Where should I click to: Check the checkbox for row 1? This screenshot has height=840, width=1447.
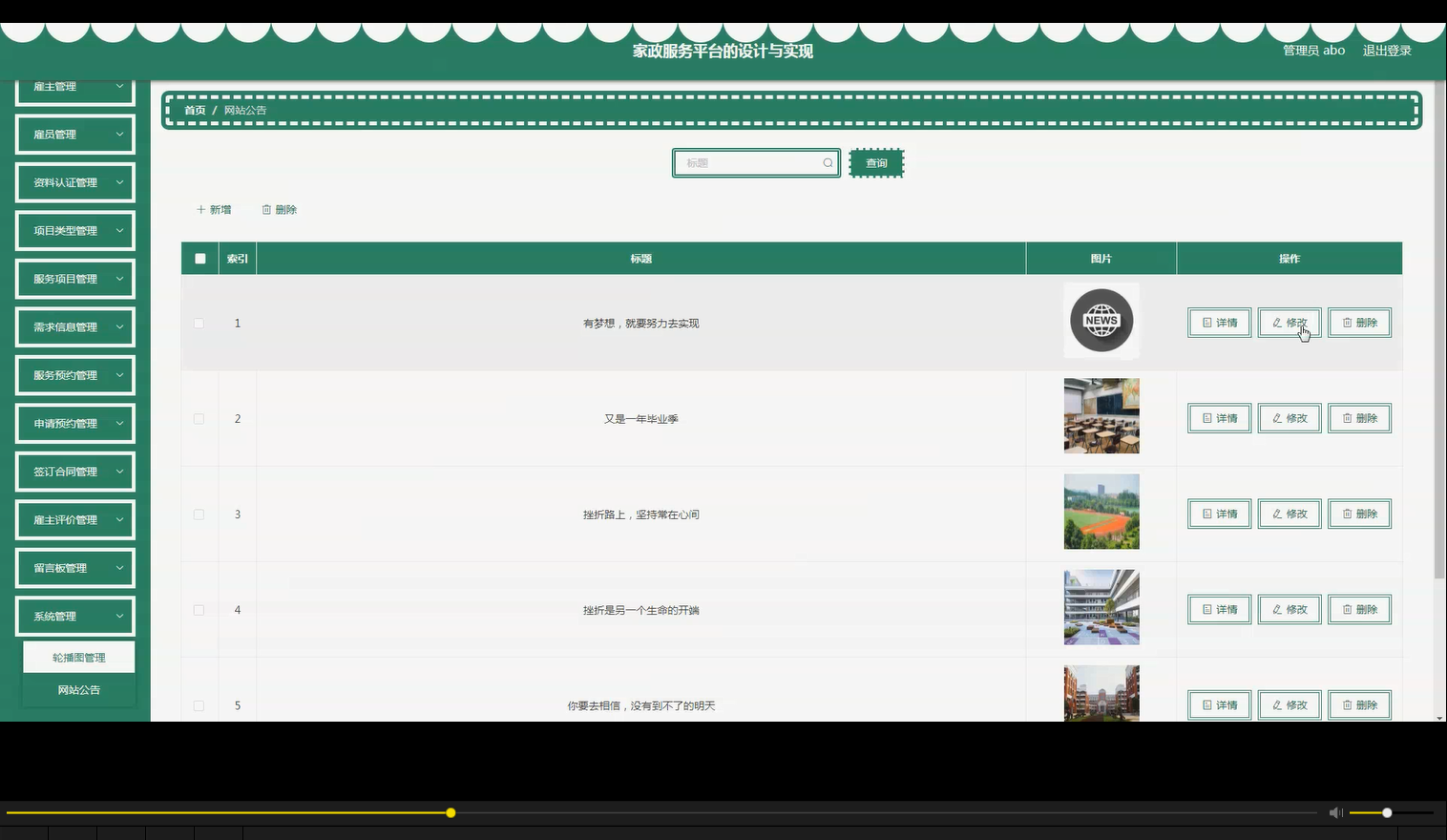pos(199,324)
